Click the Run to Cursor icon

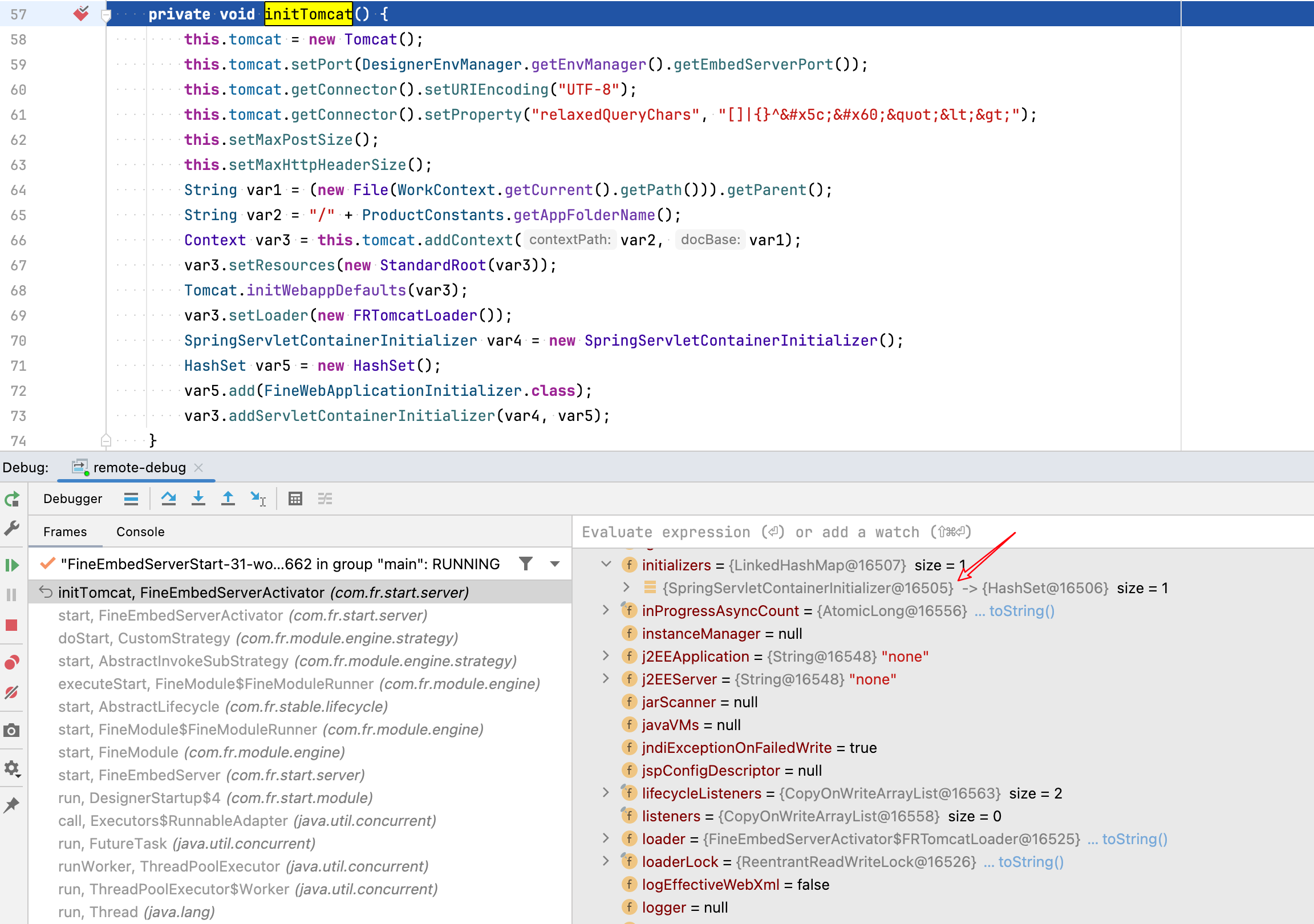[258, 499]
